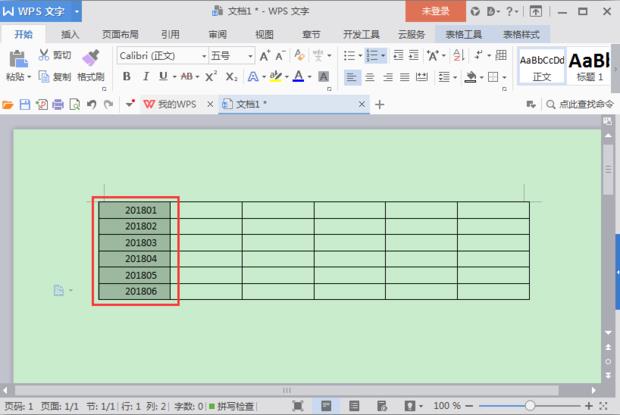Click the 点此查找命令 search box
The height and width of the screenshot is (415, 620).
580,104
